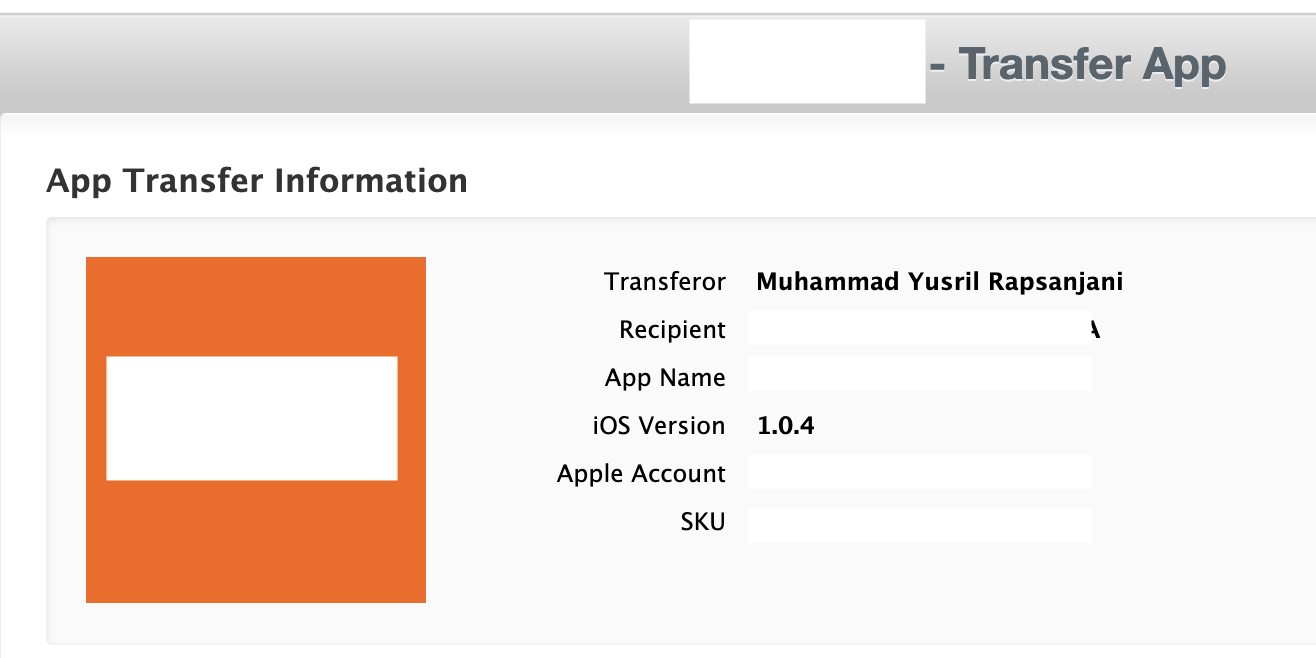Click the iOS Version label
This screenshot has height=658, width=1316.
click(658, 426)
